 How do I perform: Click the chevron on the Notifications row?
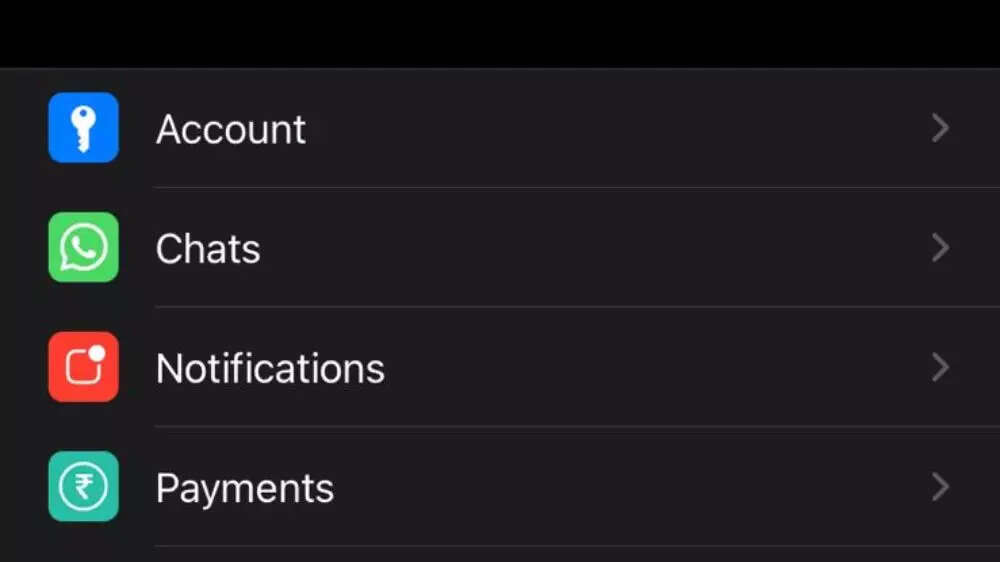click(939, 367)
